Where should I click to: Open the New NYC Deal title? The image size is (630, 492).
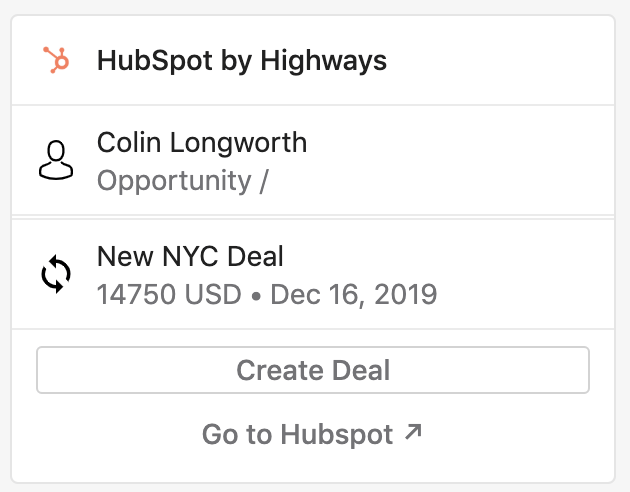(190, 256)
